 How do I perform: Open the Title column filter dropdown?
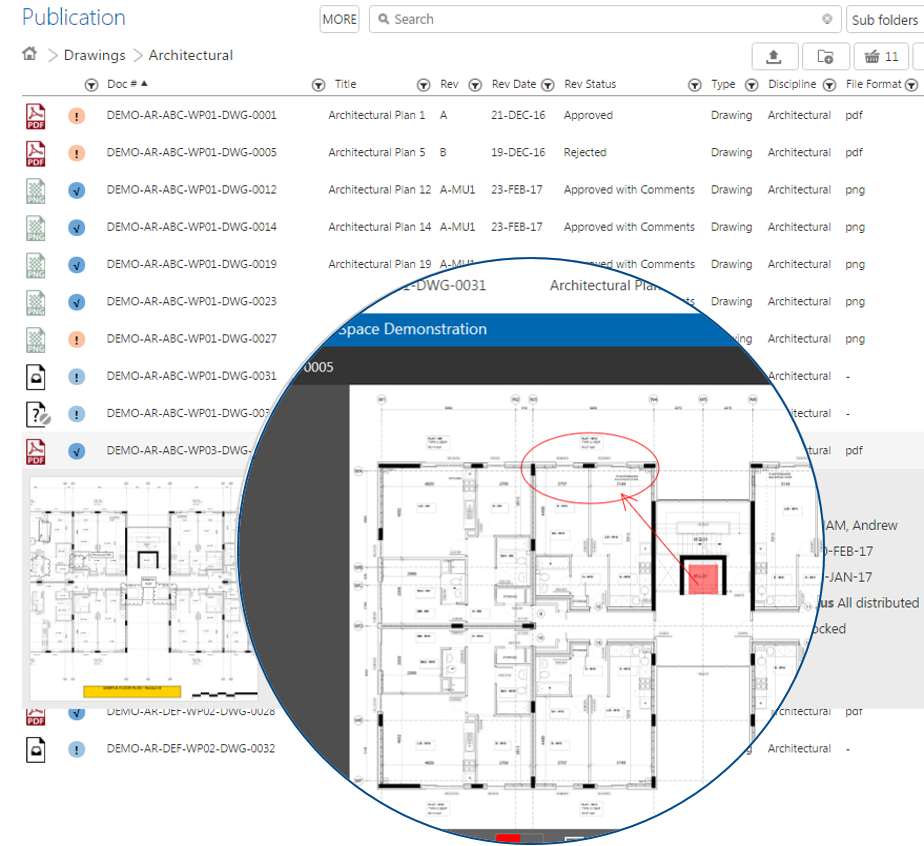click(319, 85)
